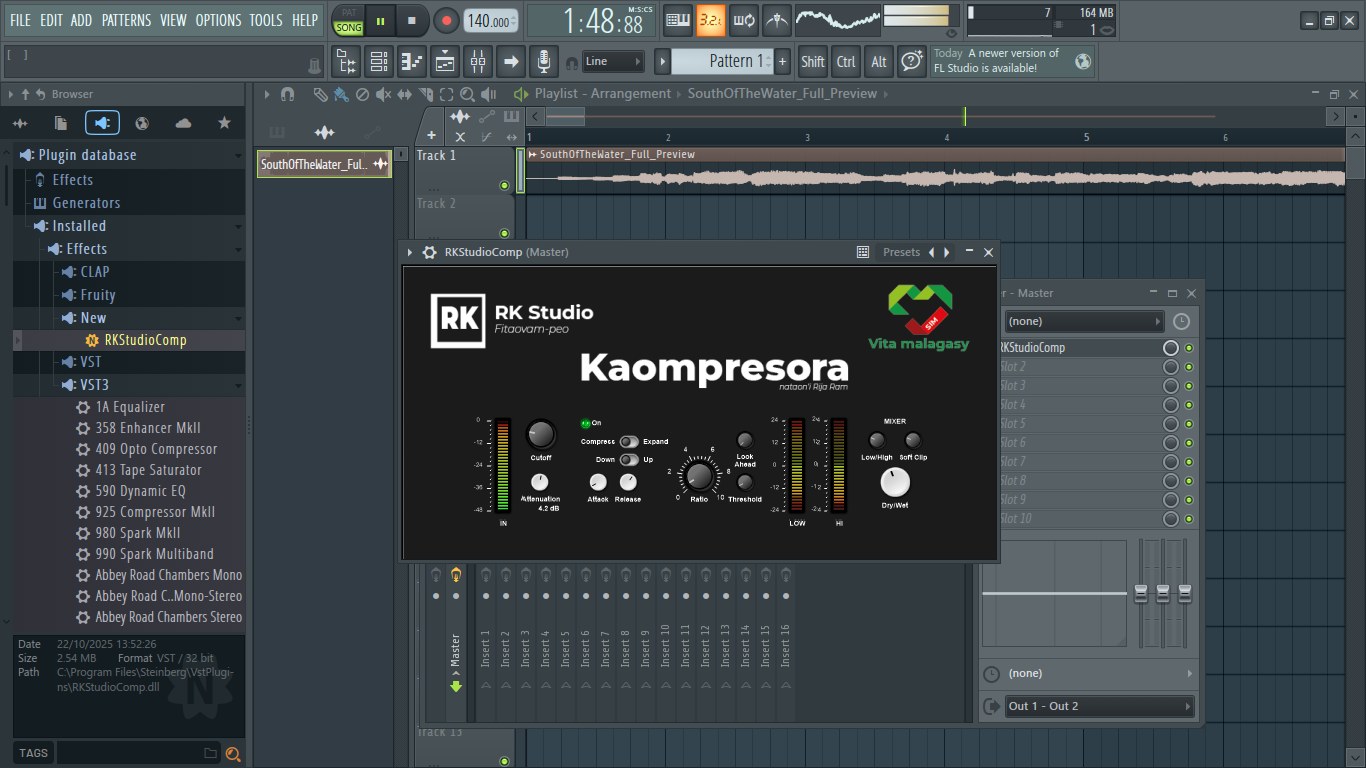Open the HELP menu
The height and width of the screenshot is (768, 1366).
tap(304, 20)
